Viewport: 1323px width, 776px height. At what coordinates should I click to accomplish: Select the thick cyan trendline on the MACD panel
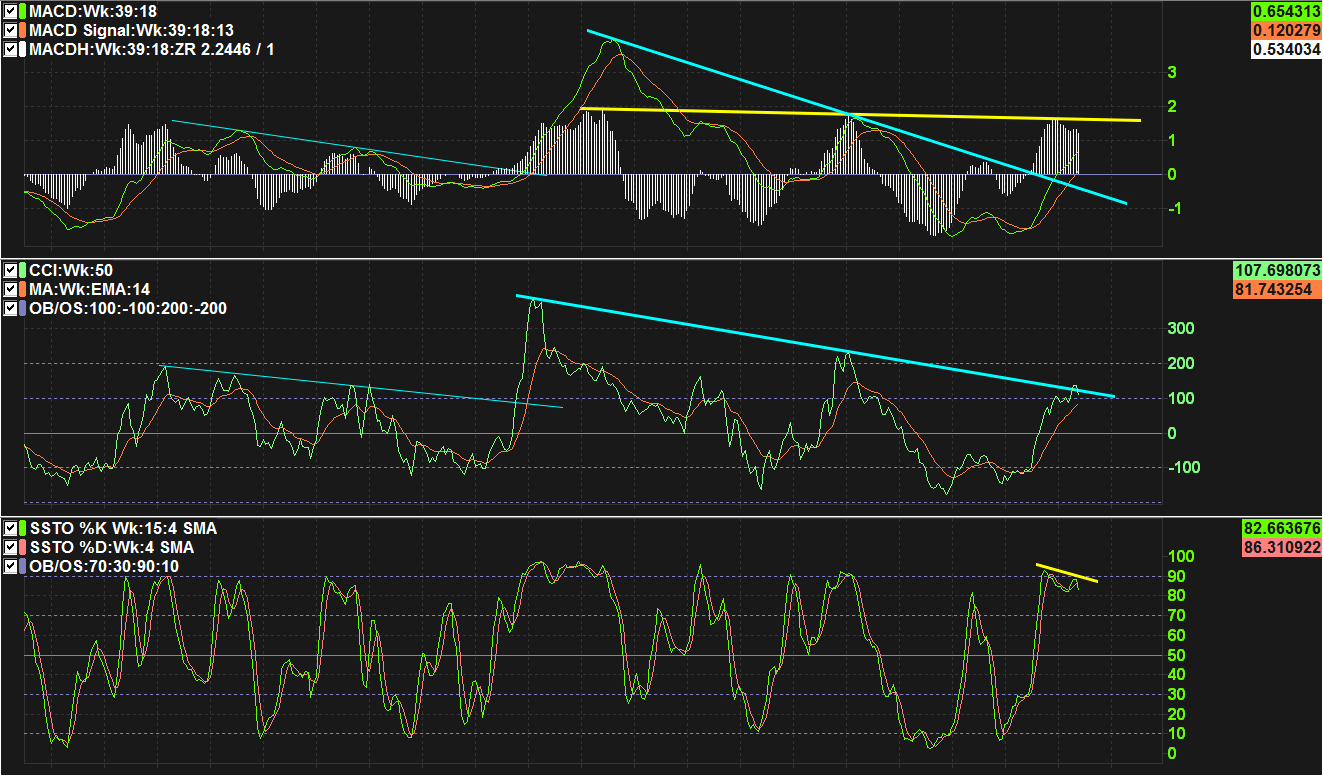pyautogui.click(x=858, y=117)
